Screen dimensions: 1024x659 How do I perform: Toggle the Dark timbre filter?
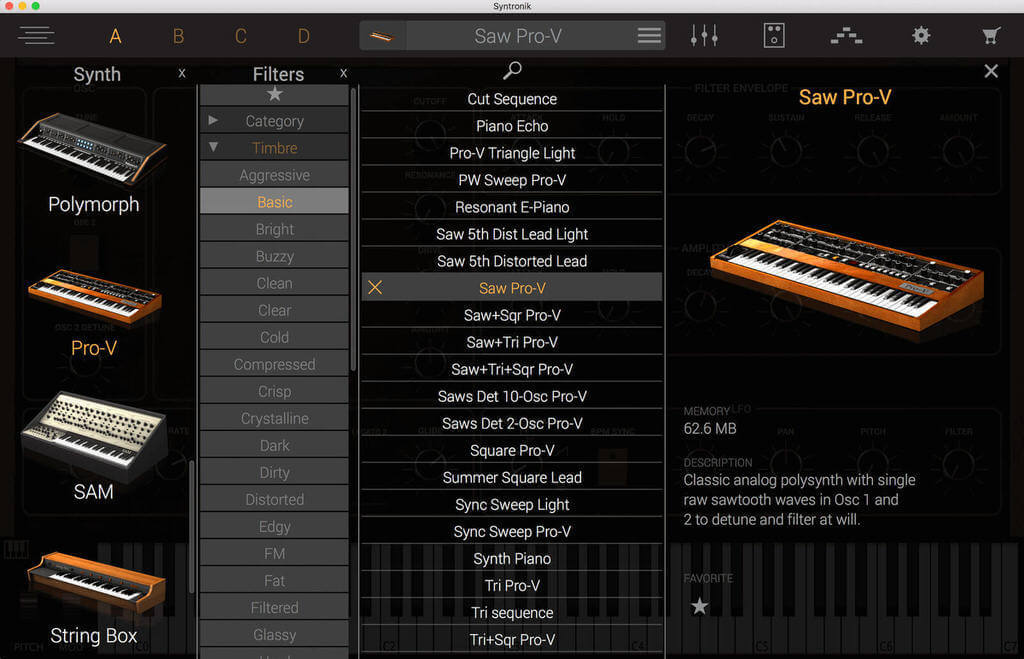click(x=274, y=445)
